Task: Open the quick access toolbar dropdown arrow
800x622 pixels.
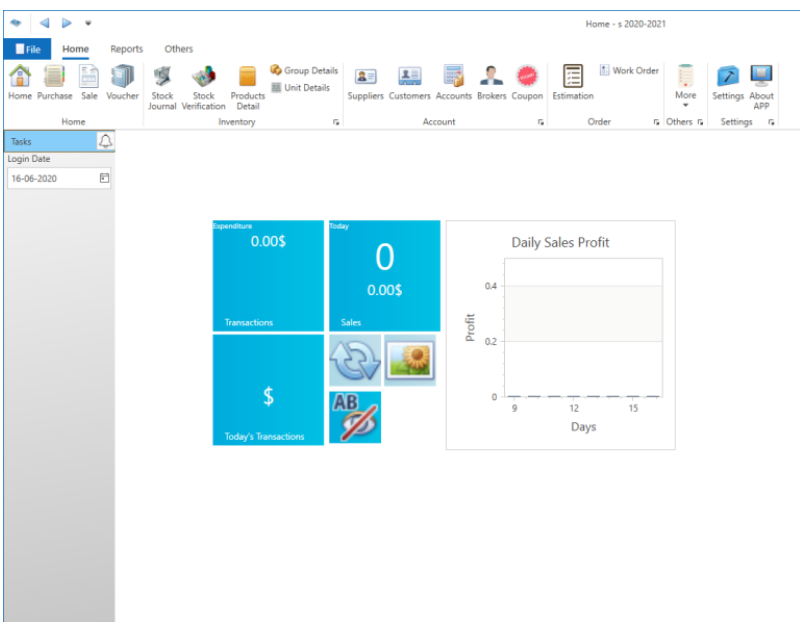Action: (x=88, y=22)
